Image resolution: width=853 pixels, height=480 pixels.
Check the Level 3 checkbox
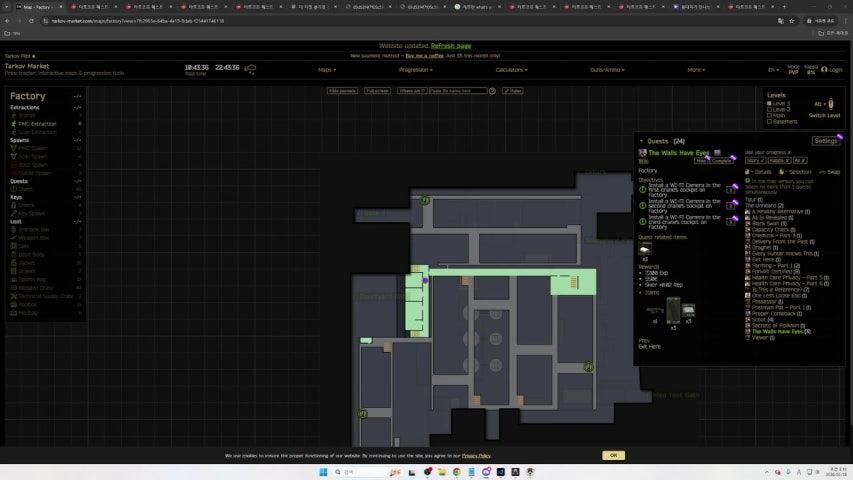[x=769, y=103]
